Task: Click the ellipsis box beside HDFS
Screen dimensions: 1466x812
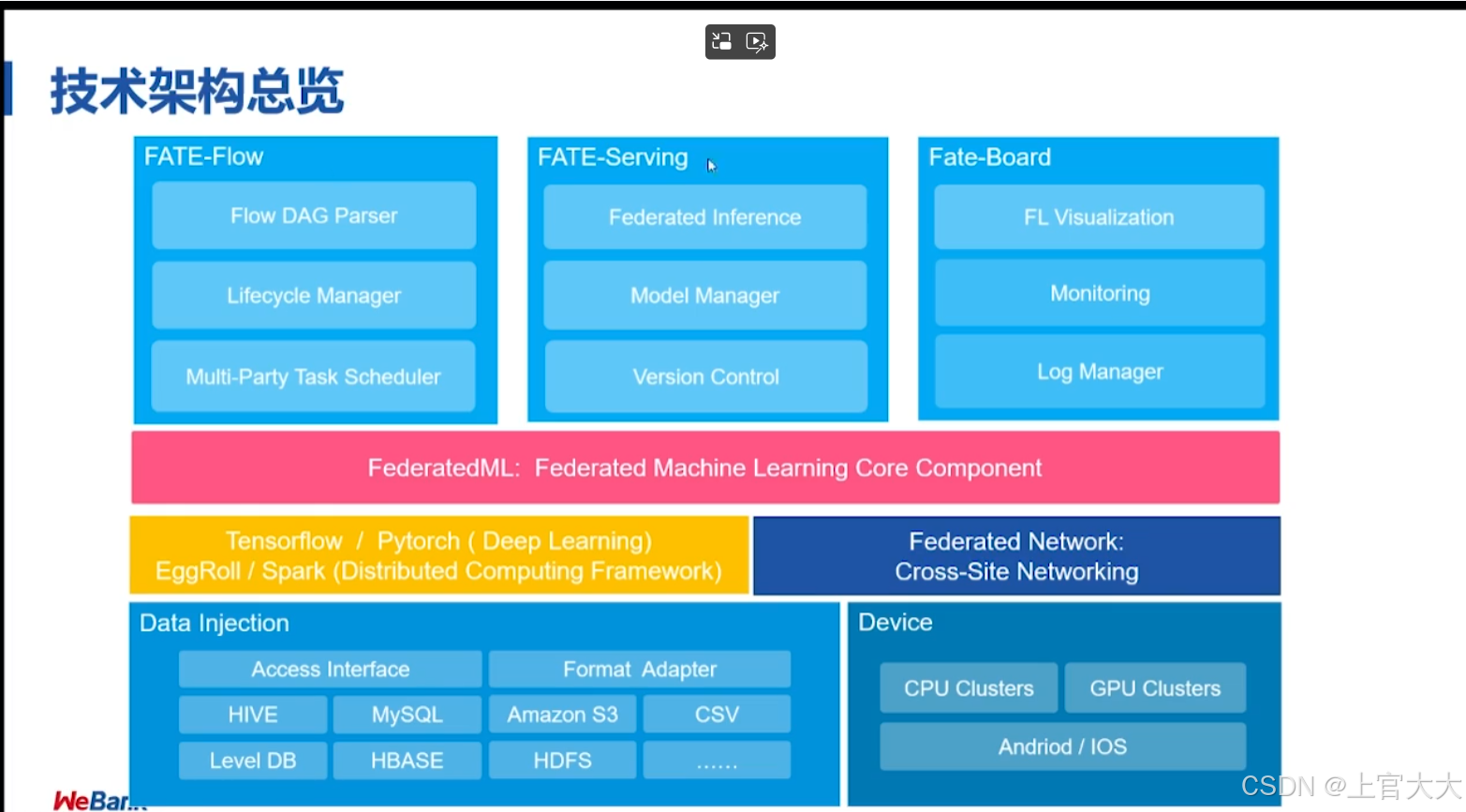Action: 717,760
